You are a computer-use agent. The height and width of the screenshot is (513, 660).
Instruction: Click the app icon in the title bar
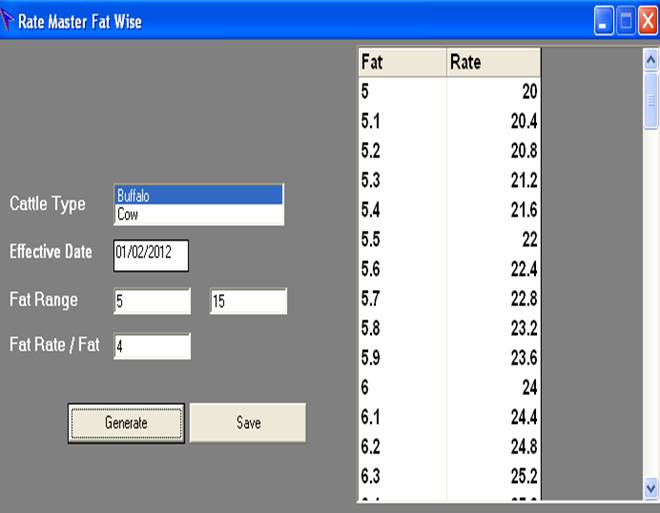(9, 21)
